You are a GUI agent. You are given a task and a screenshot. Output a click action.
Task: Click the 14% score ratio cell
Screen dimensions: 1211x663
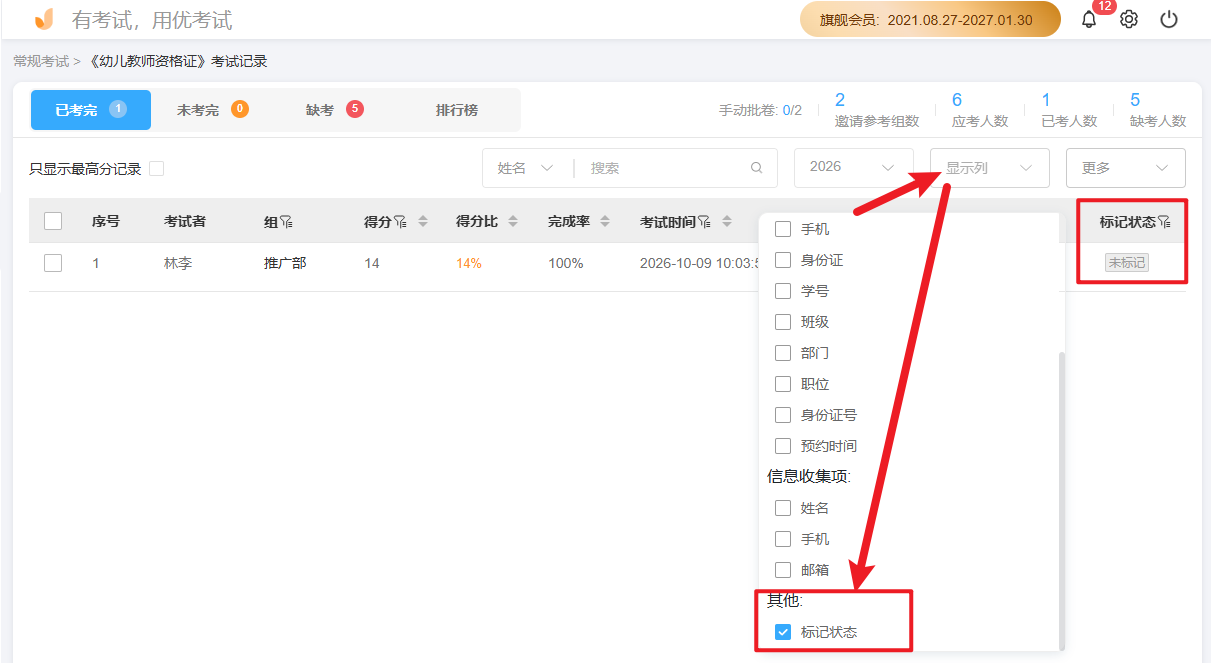(x=469, y=263)
